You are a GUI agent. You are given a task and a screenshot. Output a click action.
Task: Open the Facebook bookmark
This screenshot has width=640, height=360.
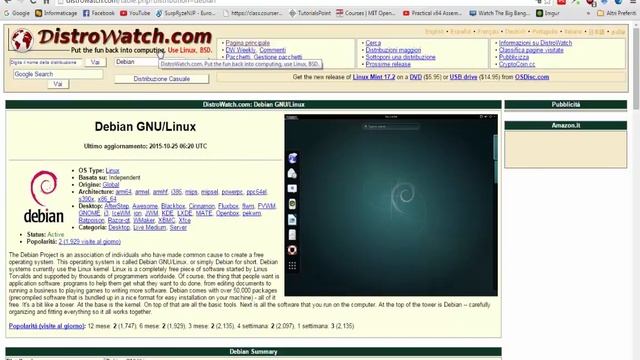99,13
